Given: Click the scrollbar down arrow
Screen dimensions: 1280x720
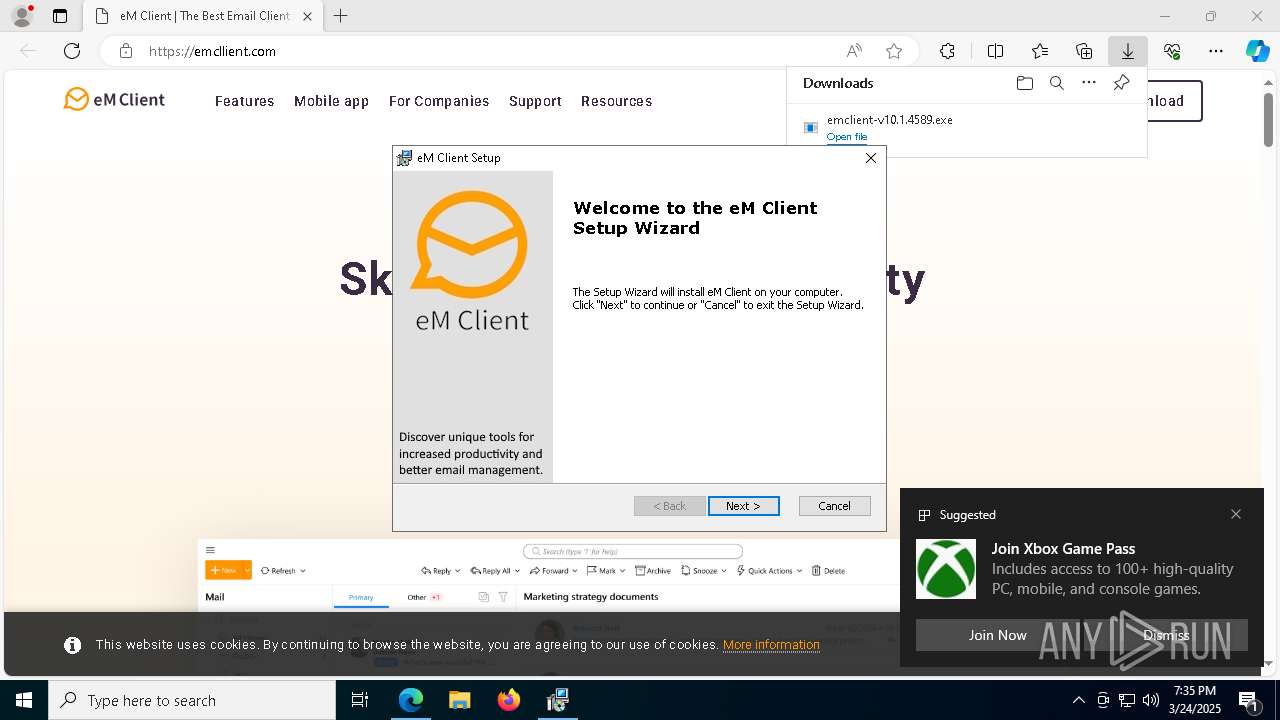Looking at the screenshot, I should click(x=1268, y=663).
